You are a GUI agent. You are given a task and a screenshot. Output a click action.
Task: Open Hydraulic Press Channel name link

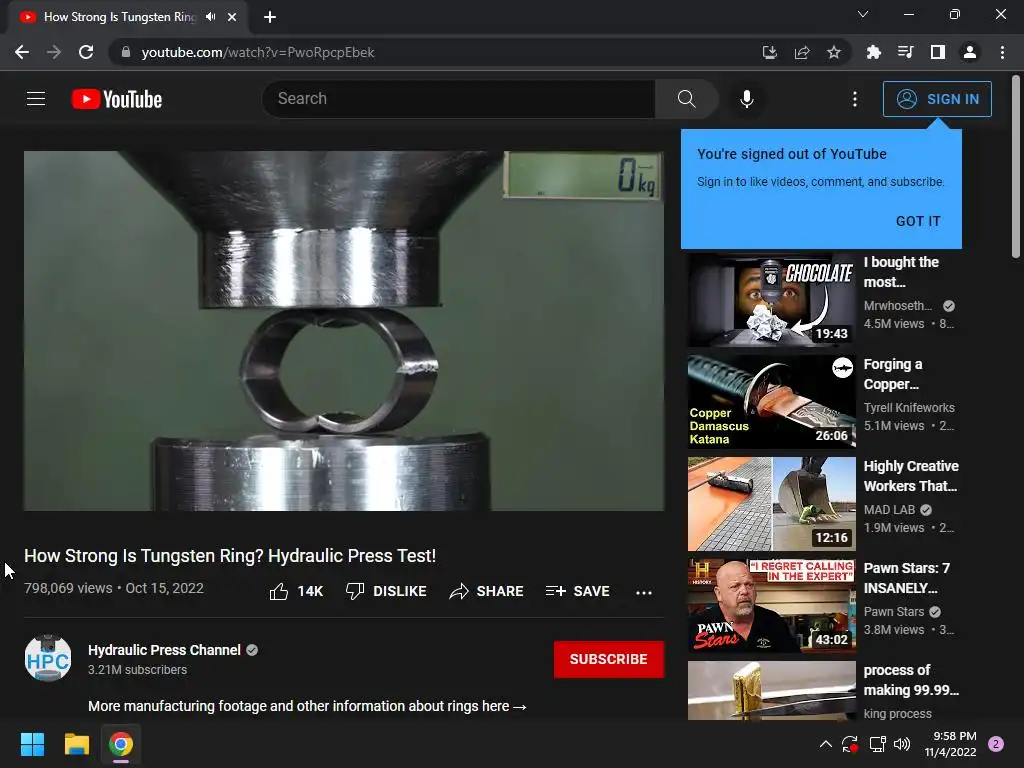(x=165, y=650)
